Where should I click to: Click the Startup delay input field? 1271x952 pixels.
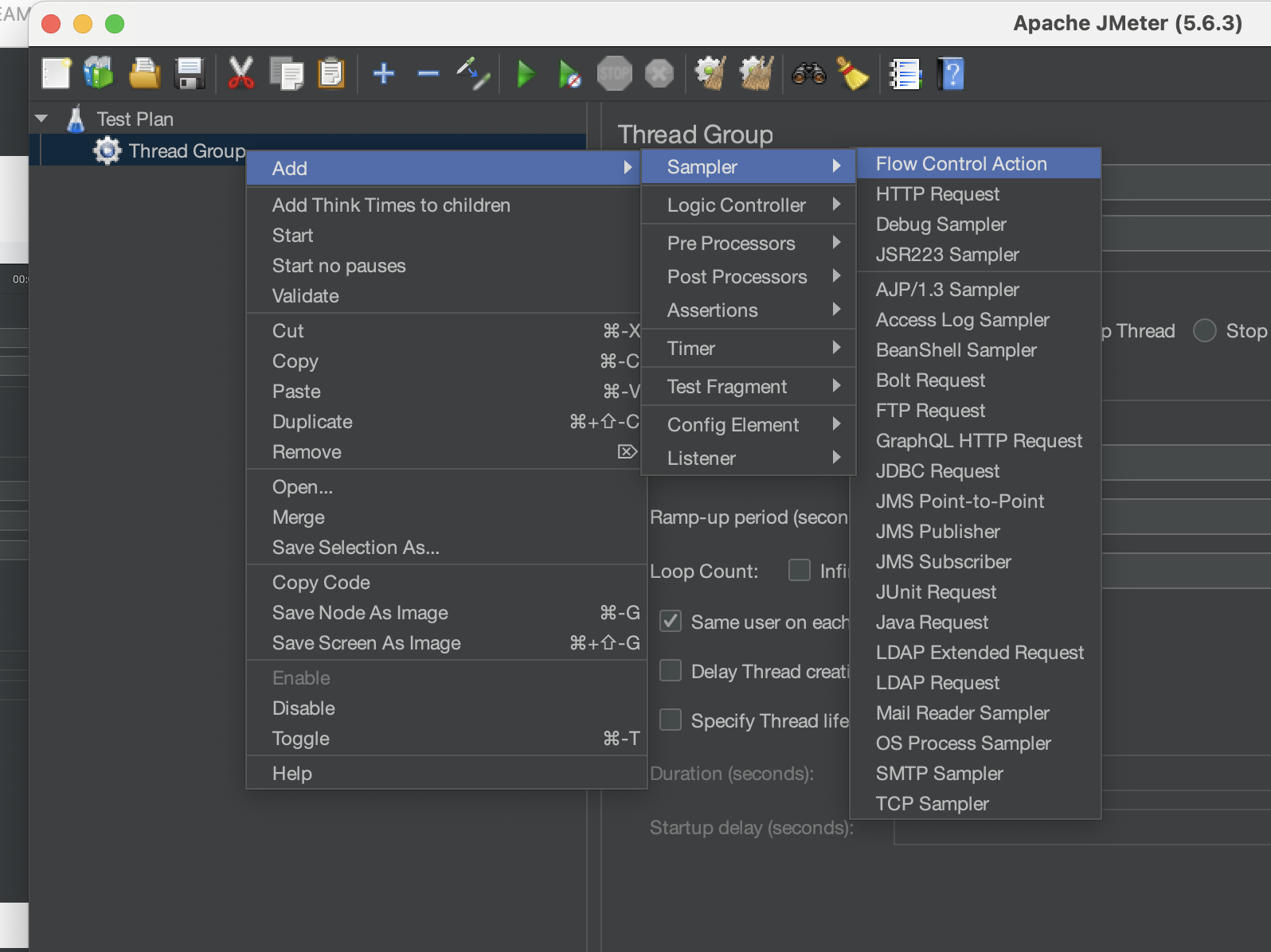[1082, 828]
